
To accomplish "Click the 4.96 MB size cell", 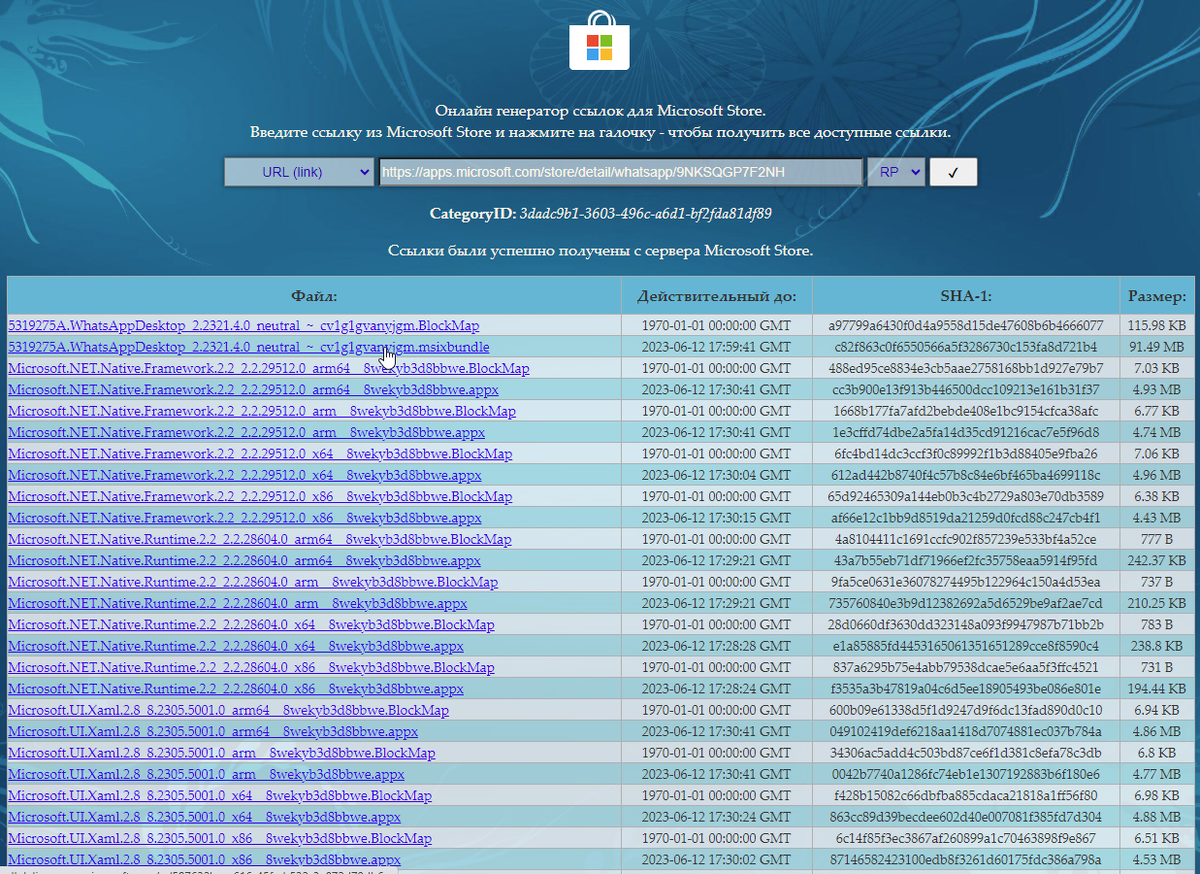I will pyautogui.click(x=1157, y=475).
